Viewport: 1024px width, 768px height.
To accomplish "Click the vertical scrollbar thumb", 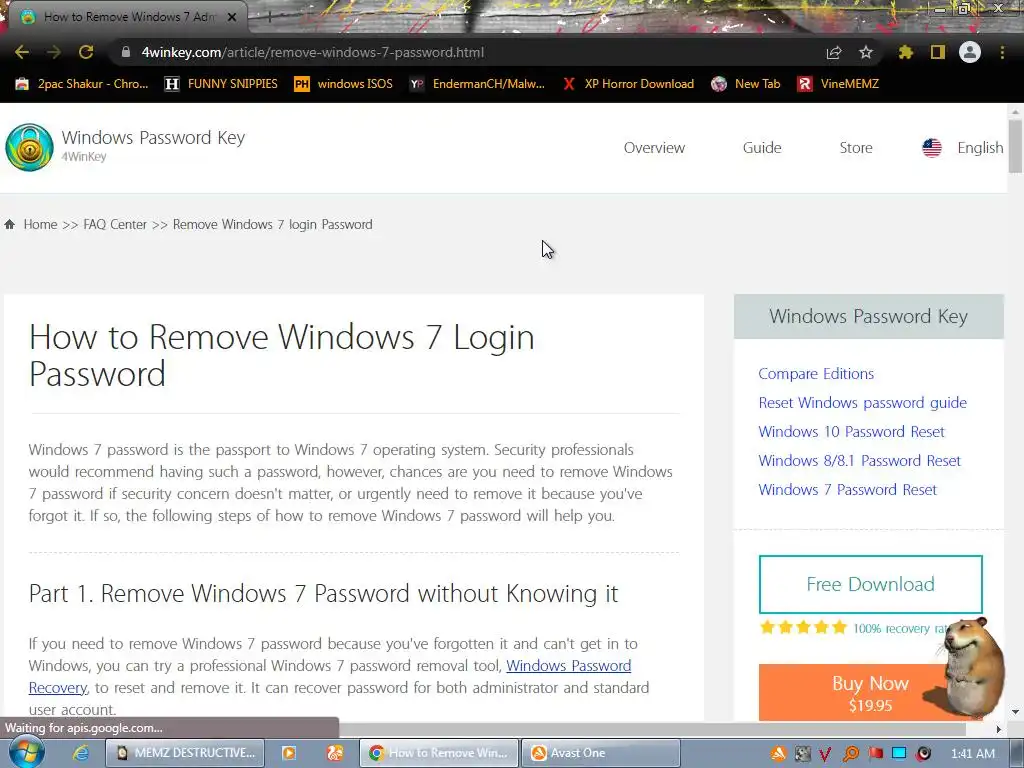I will pyautogui.click(x=1015, y=145).
